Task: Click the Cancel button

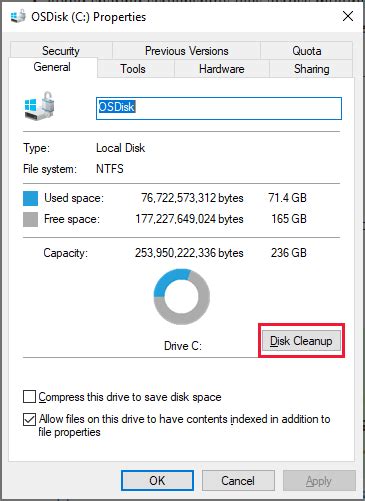Action: [x=238, y=480]
